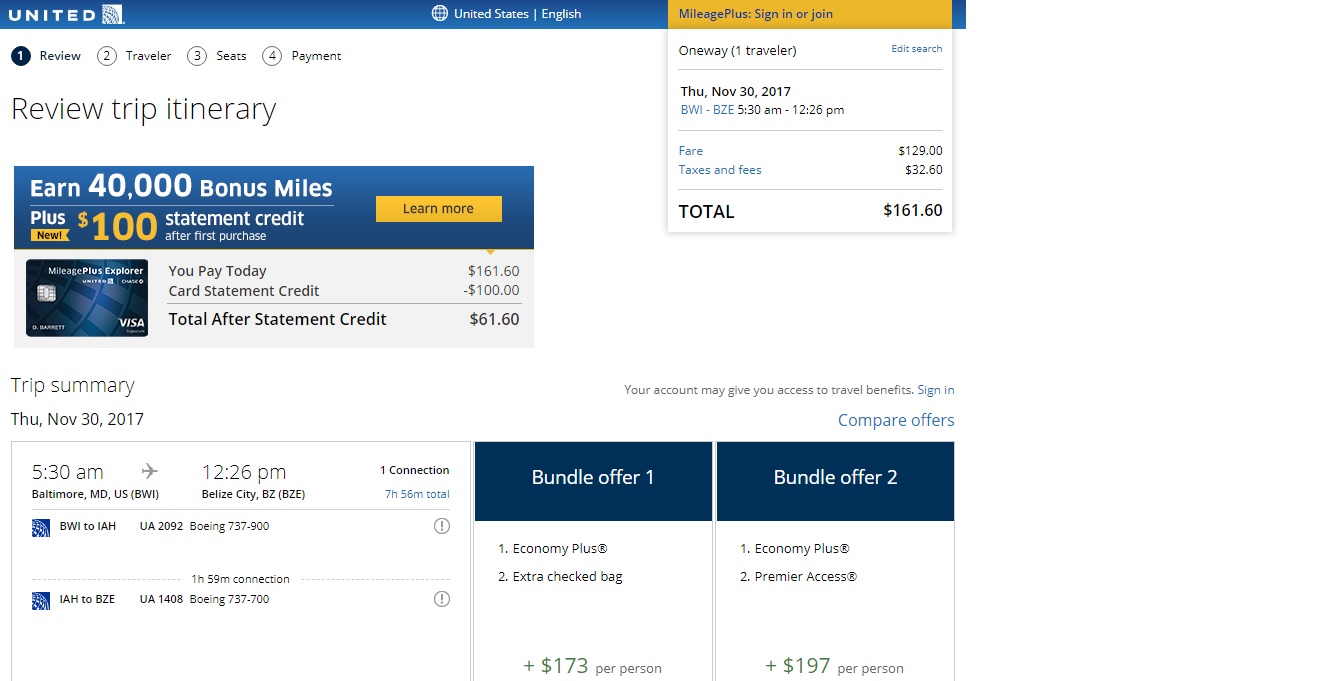Click the globe language icon
The image size is (1344, 681).
click(439, 14)
